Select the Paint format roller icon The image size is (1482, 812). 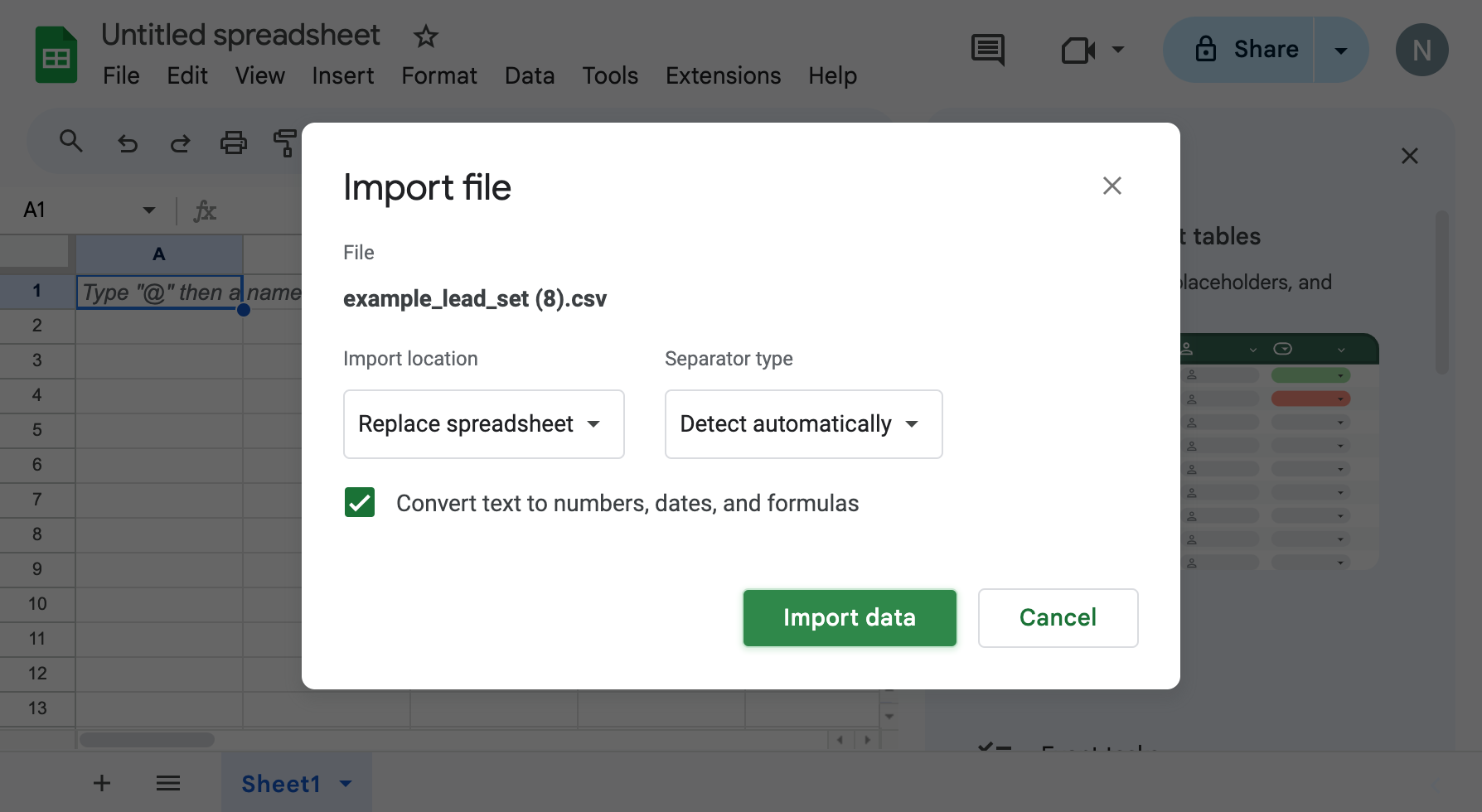tap(285, 143)
